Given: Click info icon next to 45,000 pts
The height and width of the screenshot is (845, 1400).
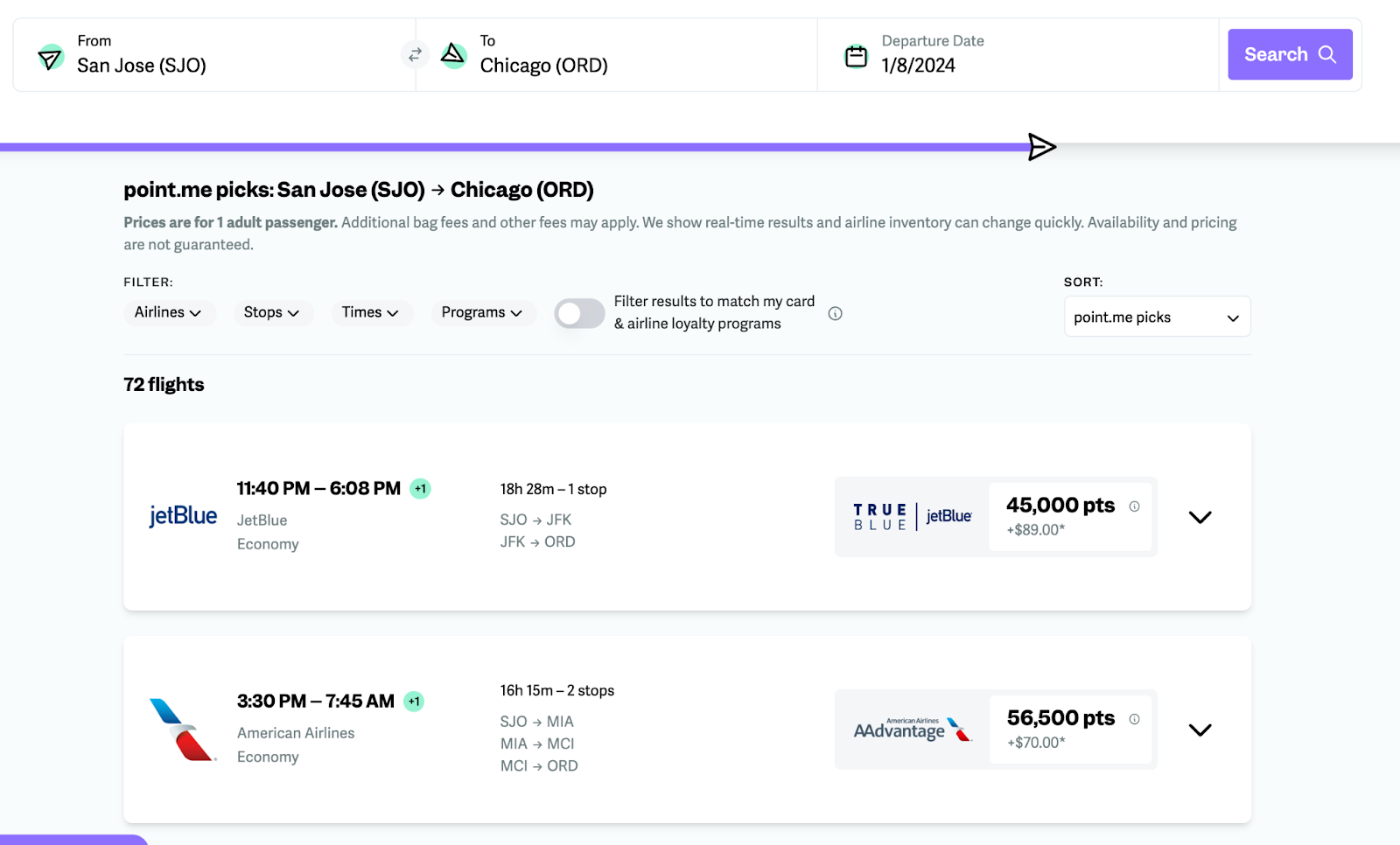Looking at the screenshot, I should pyautogui.click(x=1134, y=506).
